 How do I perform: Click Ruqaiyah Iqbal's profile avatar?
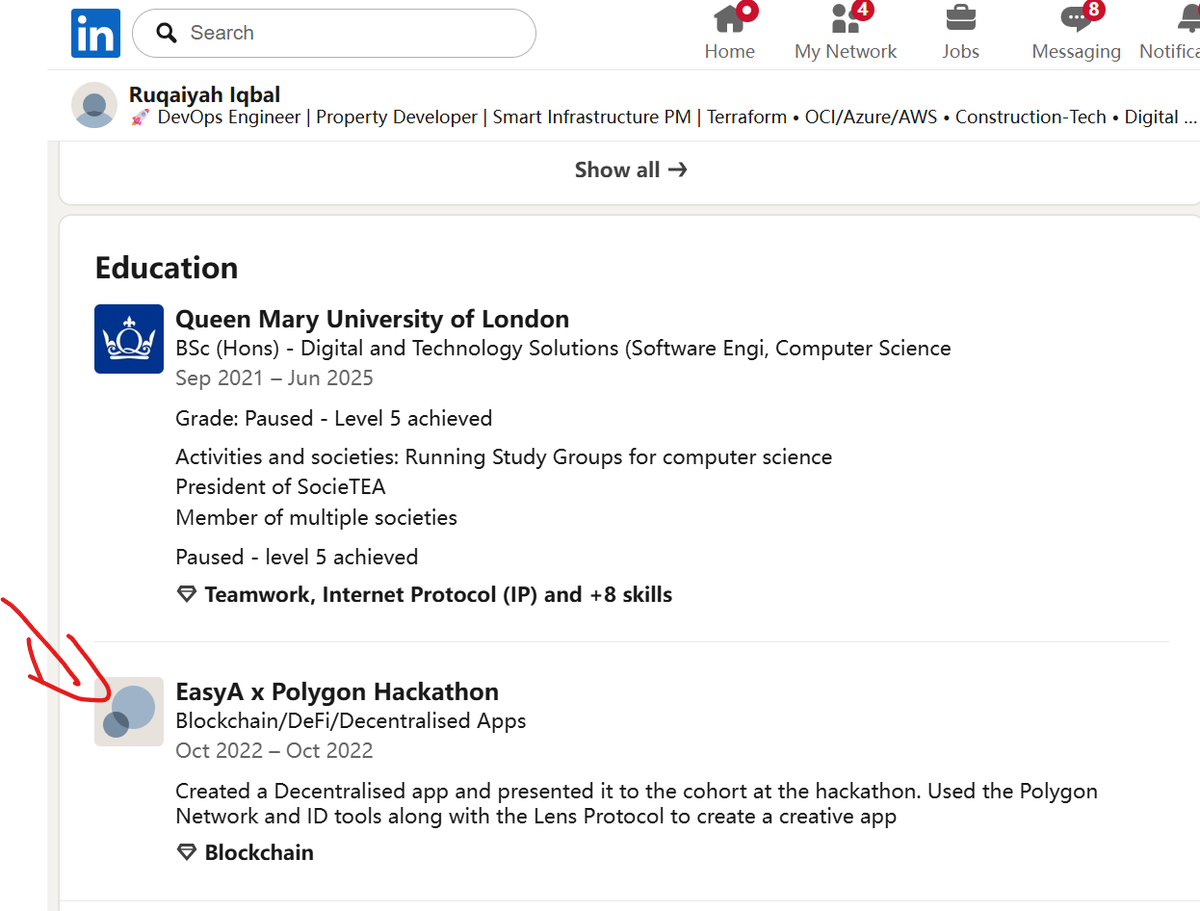click(95, 105)
